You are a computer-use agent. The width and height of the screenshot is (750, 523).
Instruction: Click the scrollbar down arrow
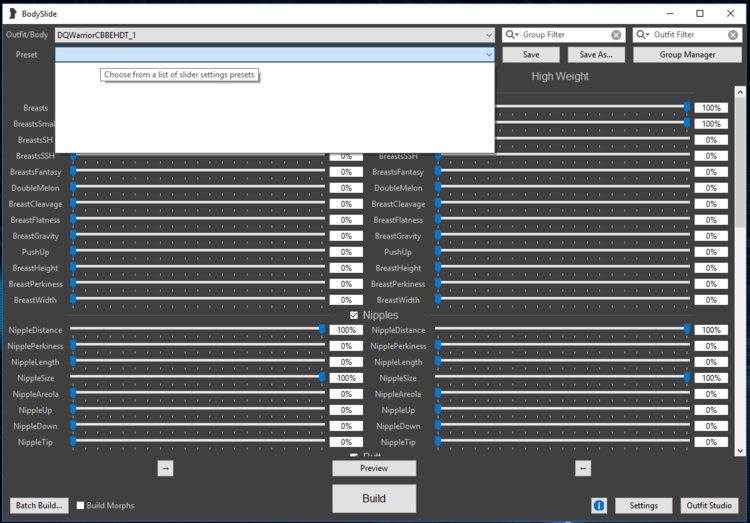(x=740, y=451)
